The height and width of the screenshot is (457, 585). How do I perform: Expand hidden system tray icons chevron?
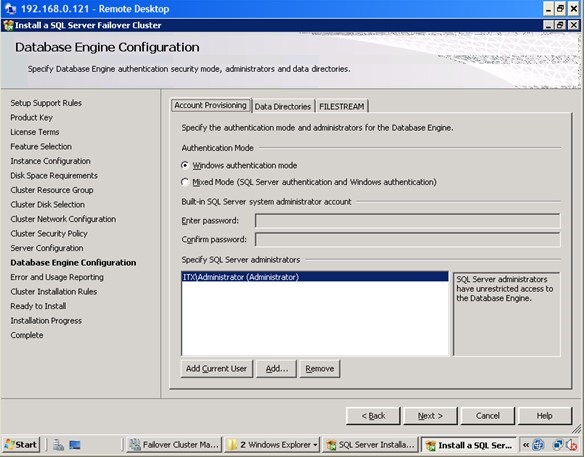[x=526, y=445]
